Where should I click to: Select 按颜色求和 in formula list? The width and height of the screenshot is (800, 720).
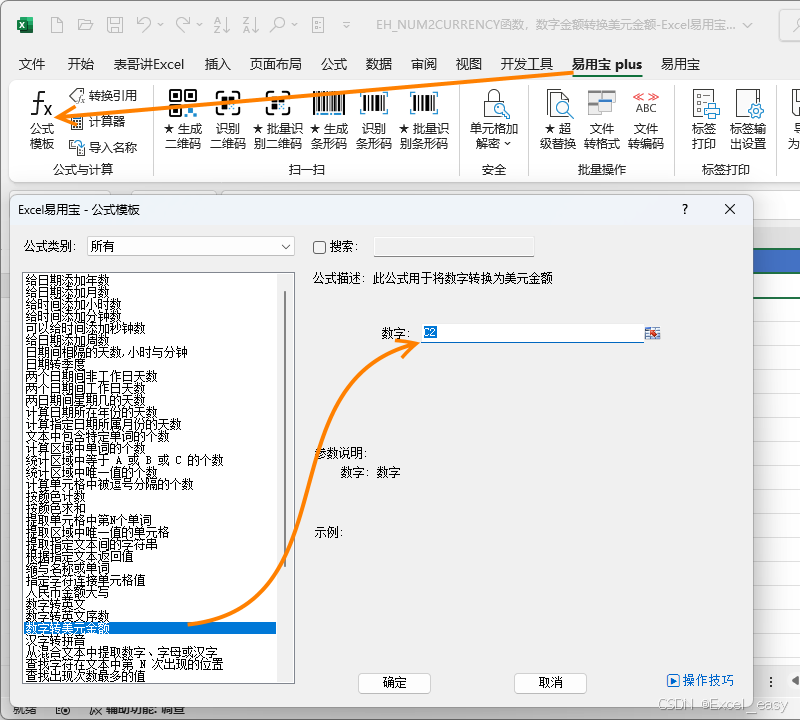click(x=55, y=508)
